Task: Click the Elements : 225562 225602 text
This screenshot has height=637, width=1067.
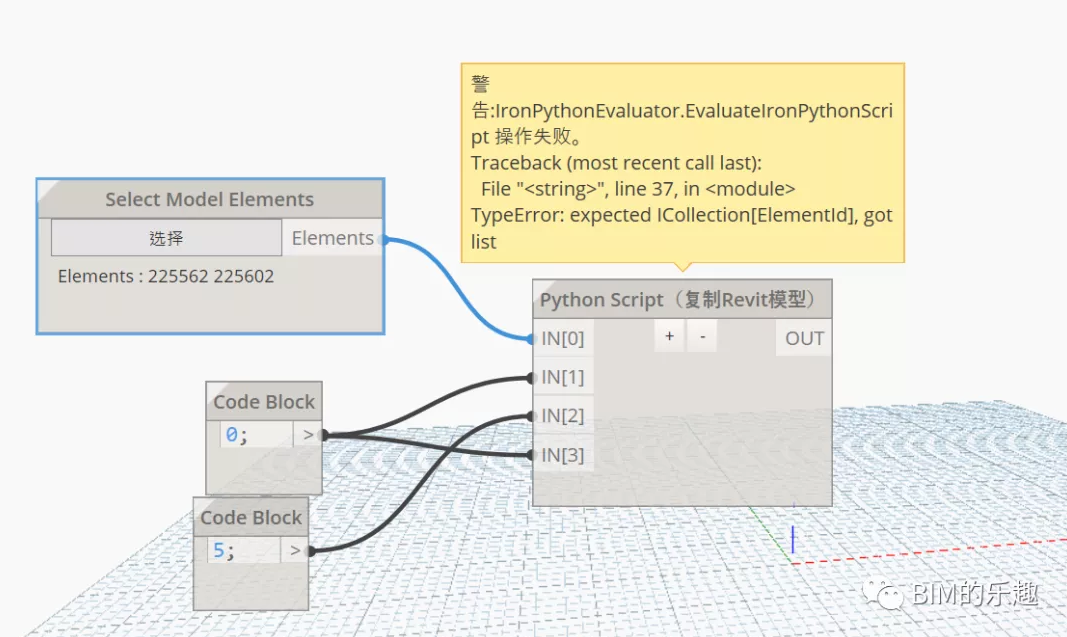Action: (x=166, y=276)
